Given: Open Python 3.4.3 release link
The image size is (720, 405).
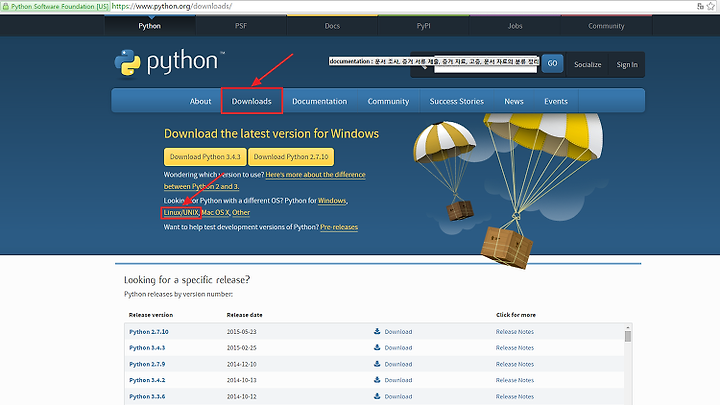Looking at the screenshot, I should [147, 348].
